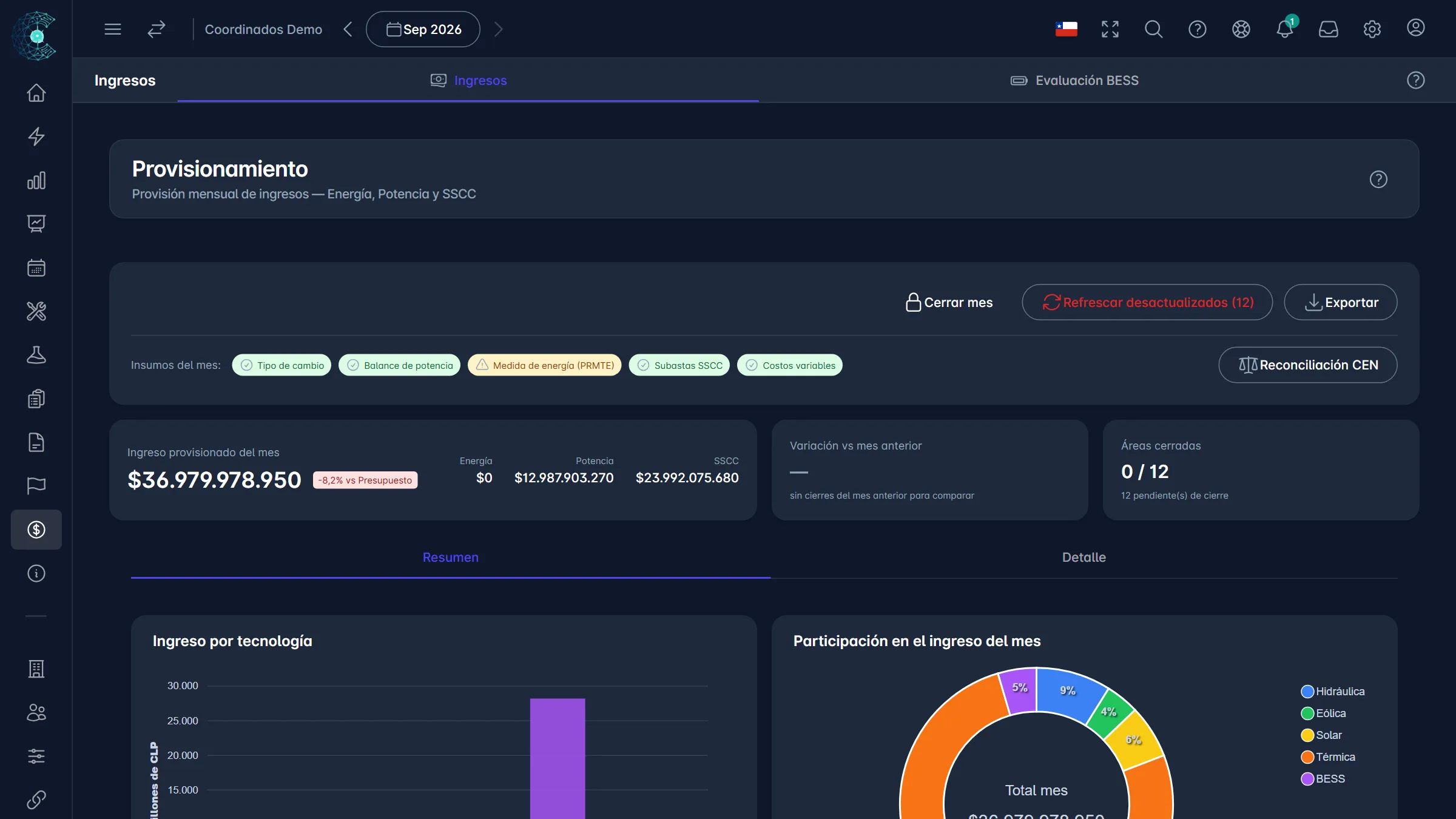The height and width of the screenshot is (819, 1456).
Task: Open the building company sidebar icon
Action: click(x=36, y=669)
